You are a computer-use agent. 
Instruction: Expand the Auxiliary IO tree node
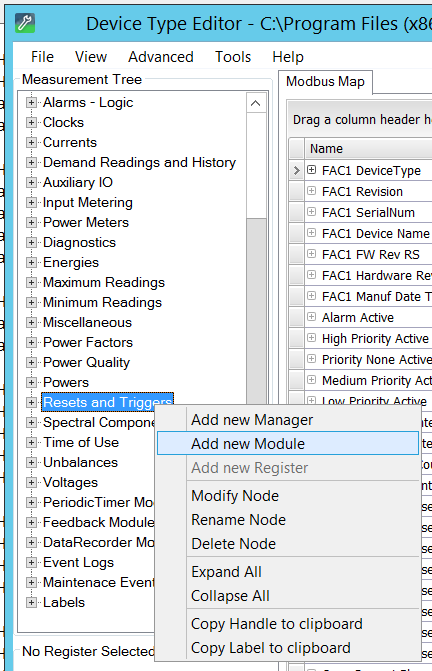[31, 182]
